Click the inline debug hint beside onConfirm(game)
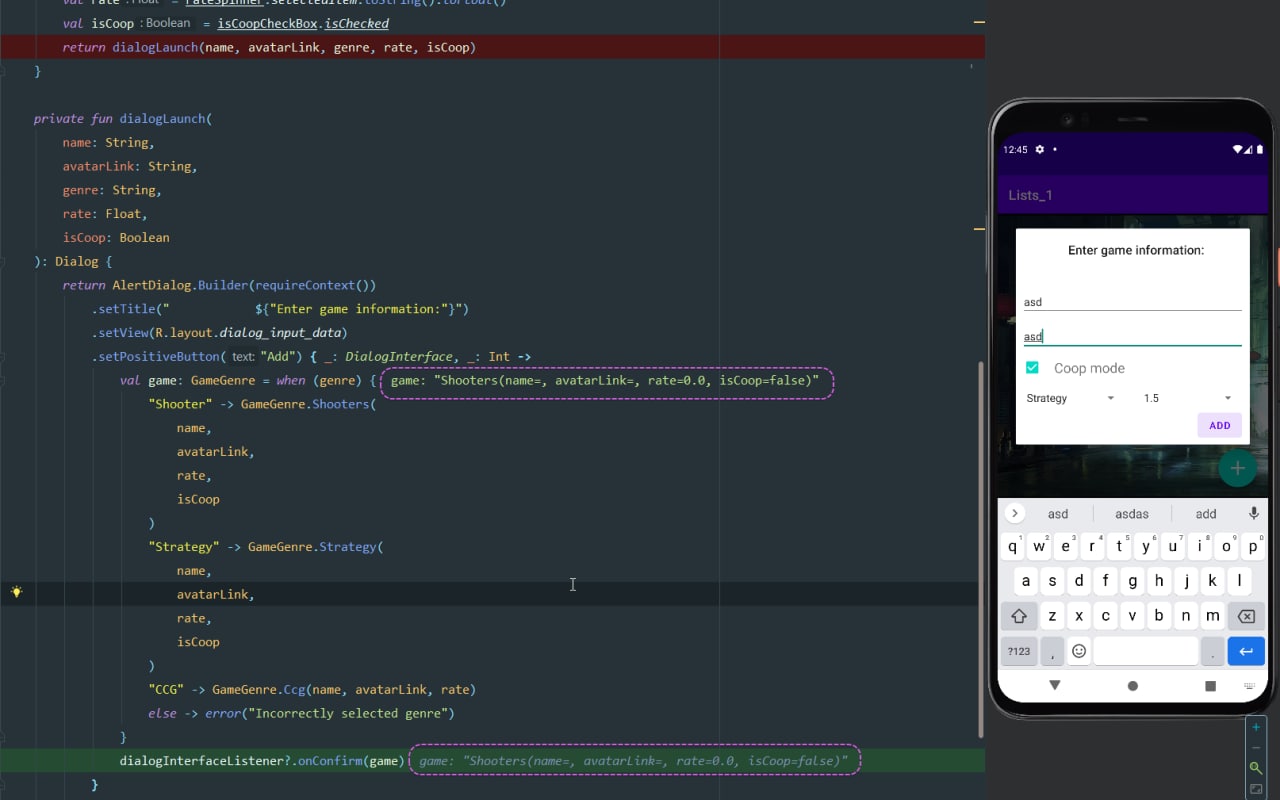 point(634,761)
